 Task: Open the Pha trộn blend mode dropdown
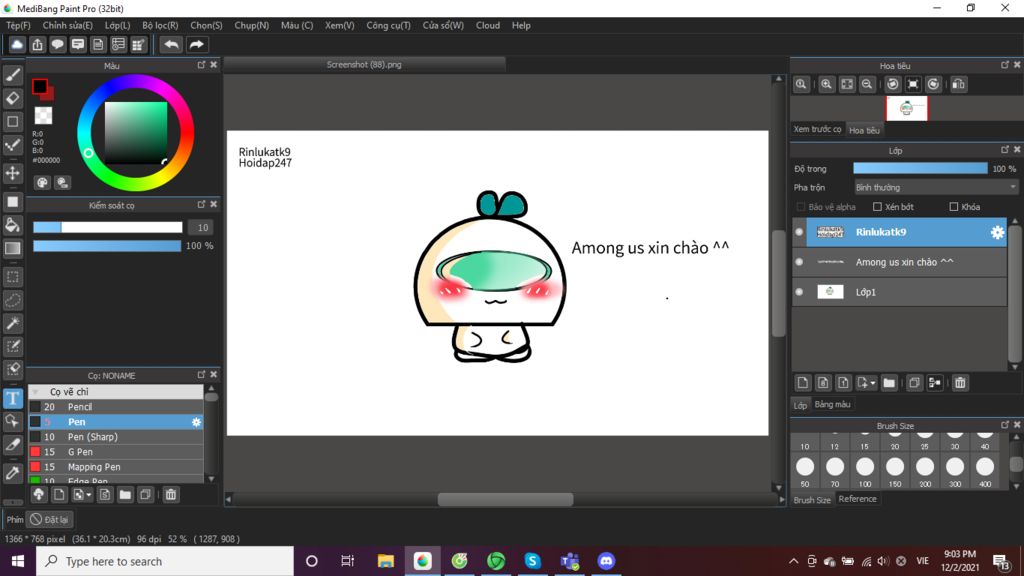click(x=935, y=187)
